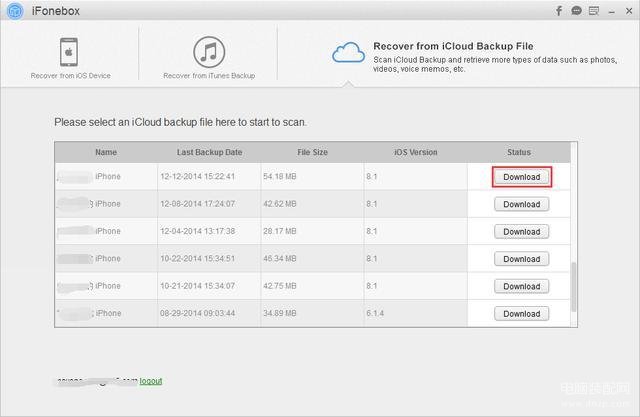Click the File Size column header
640x417 pixels.
[312, 152]
